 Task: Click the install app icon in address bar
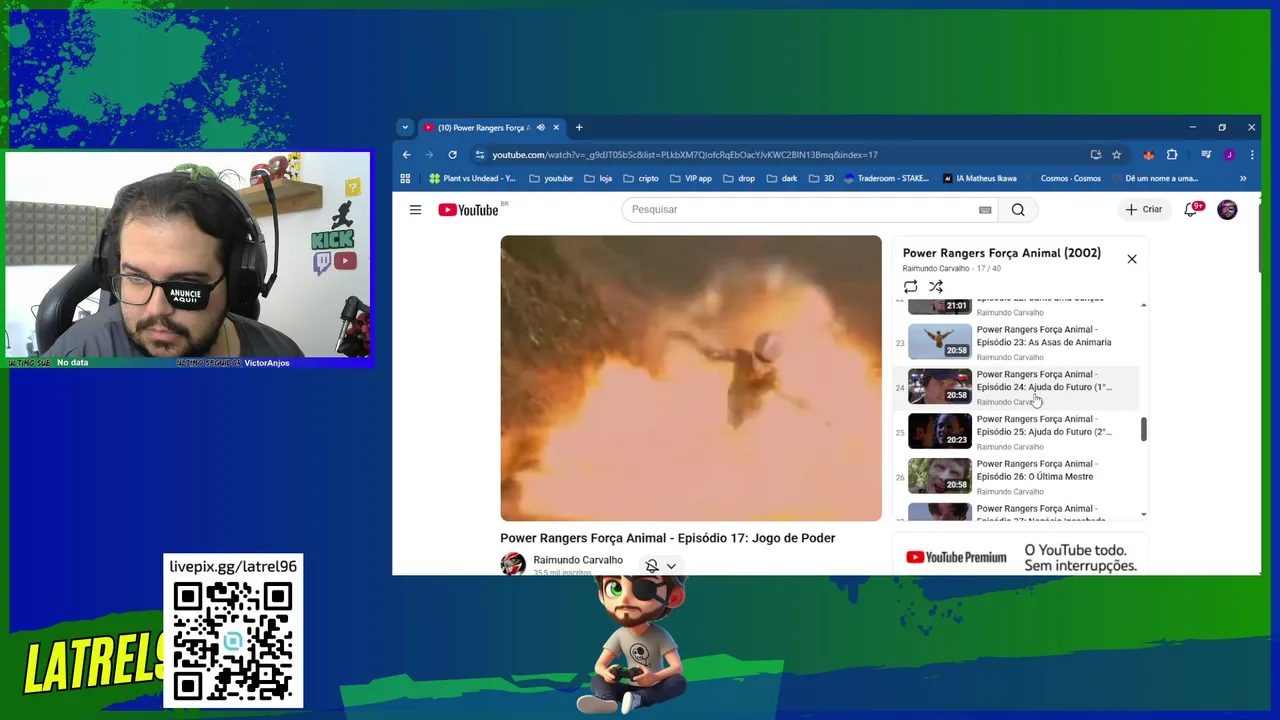click(x=1096, y=155)
